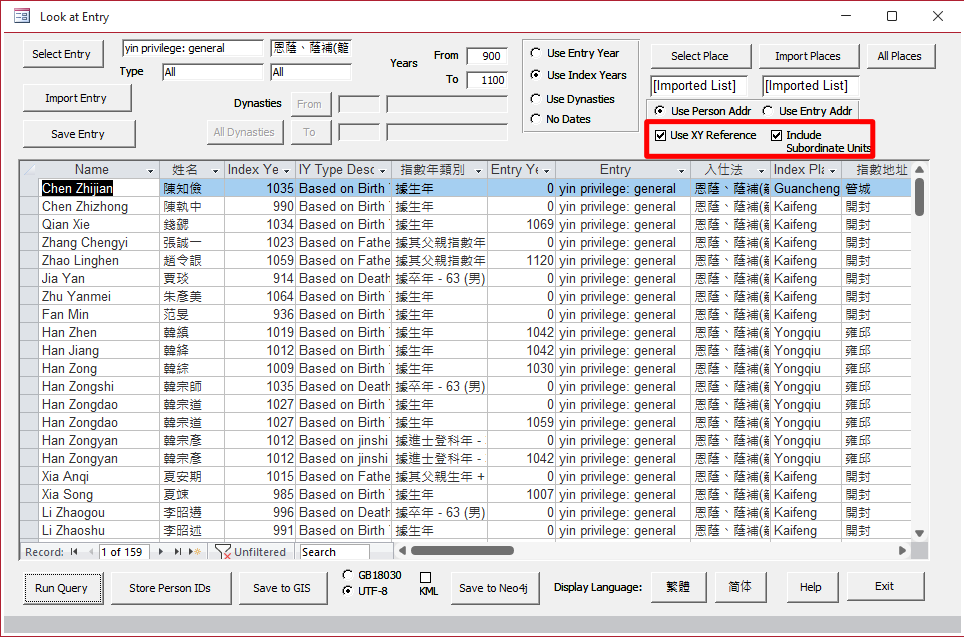The height and width of the screenshot is (637, 965).
Task: Switch display language to 简体
Action: click(741, 587)
